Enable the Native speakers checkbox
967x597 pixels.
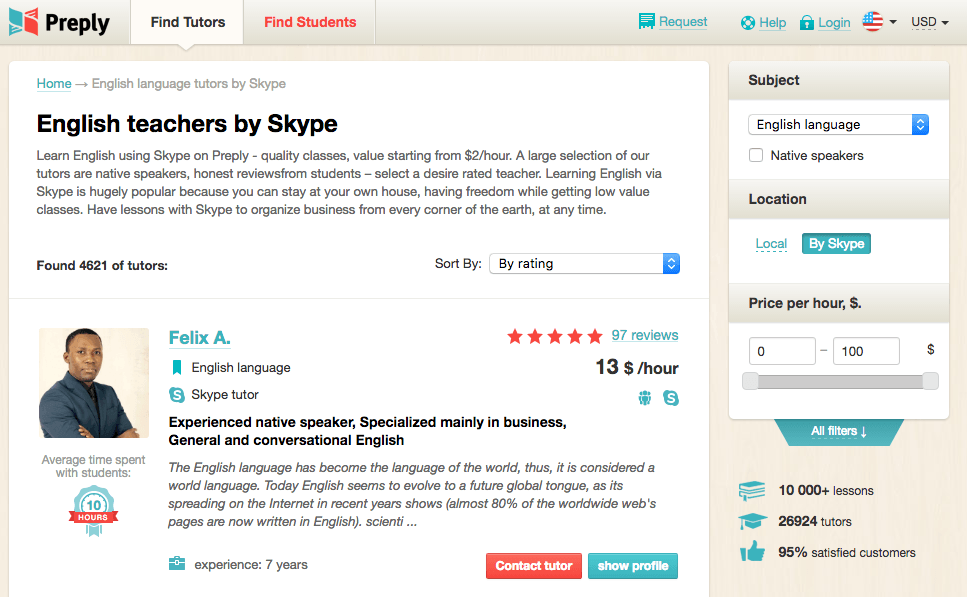pyautogui.click(x=756, y=155)
